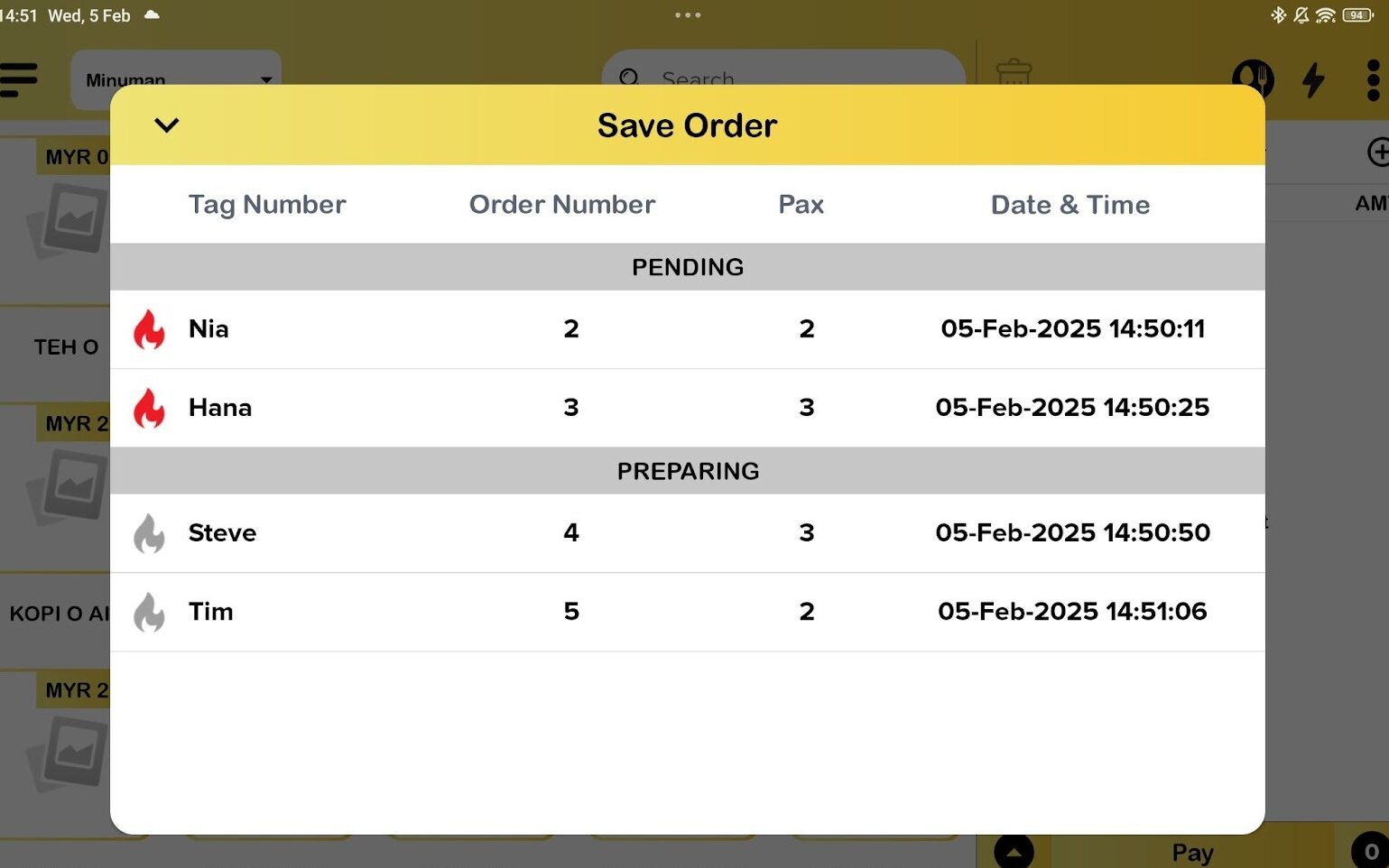Click the gray flame icon beside Steve
This screenshot has width=1389, height=868.
point(150,533)
